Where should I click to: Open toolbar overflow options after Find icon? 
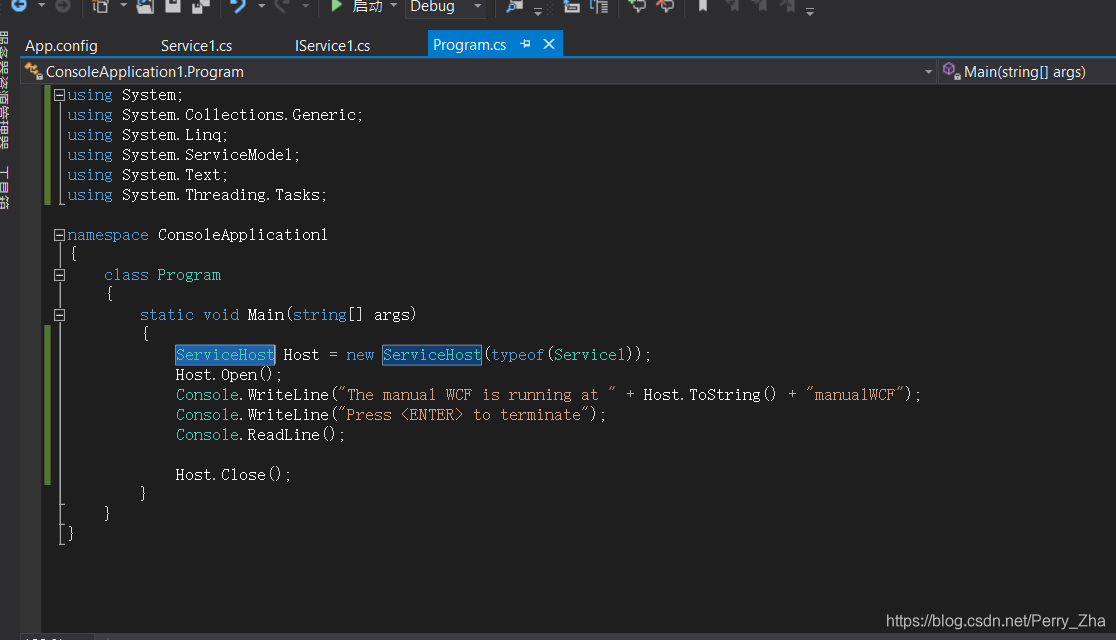tap(538, 11)
